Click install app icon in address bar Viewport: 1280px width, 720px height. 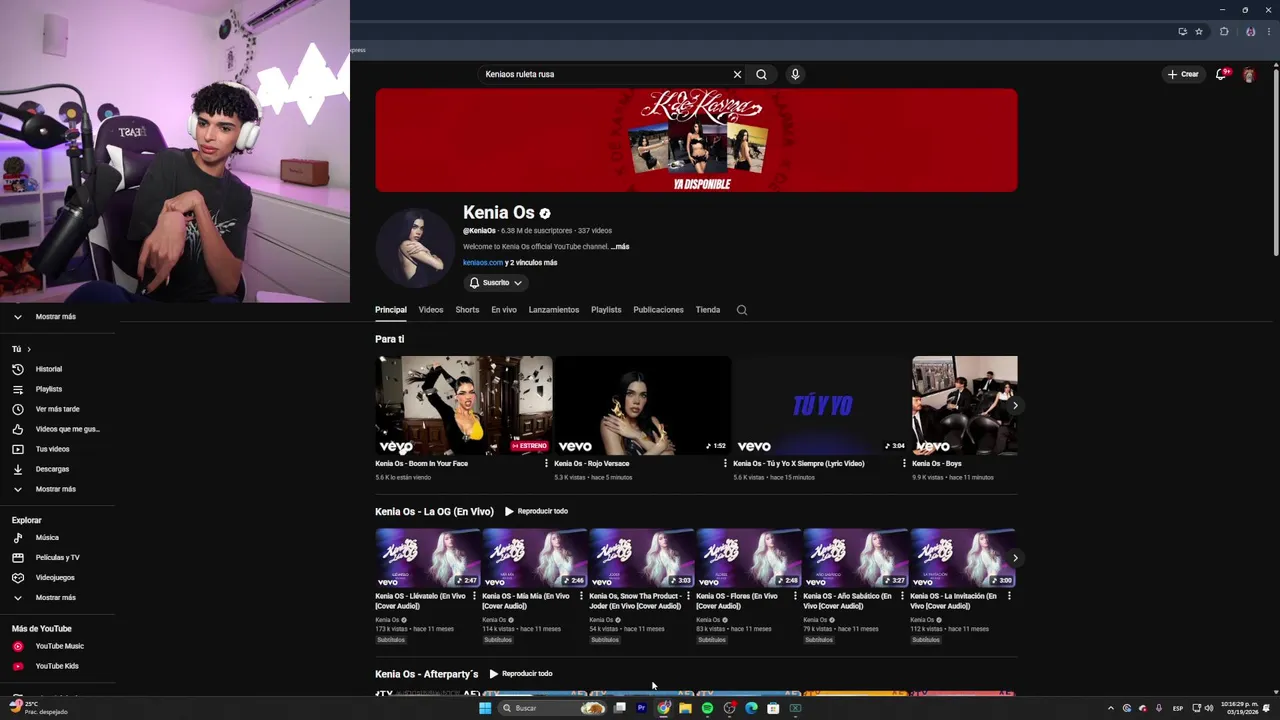click(x=1183, y=32)
